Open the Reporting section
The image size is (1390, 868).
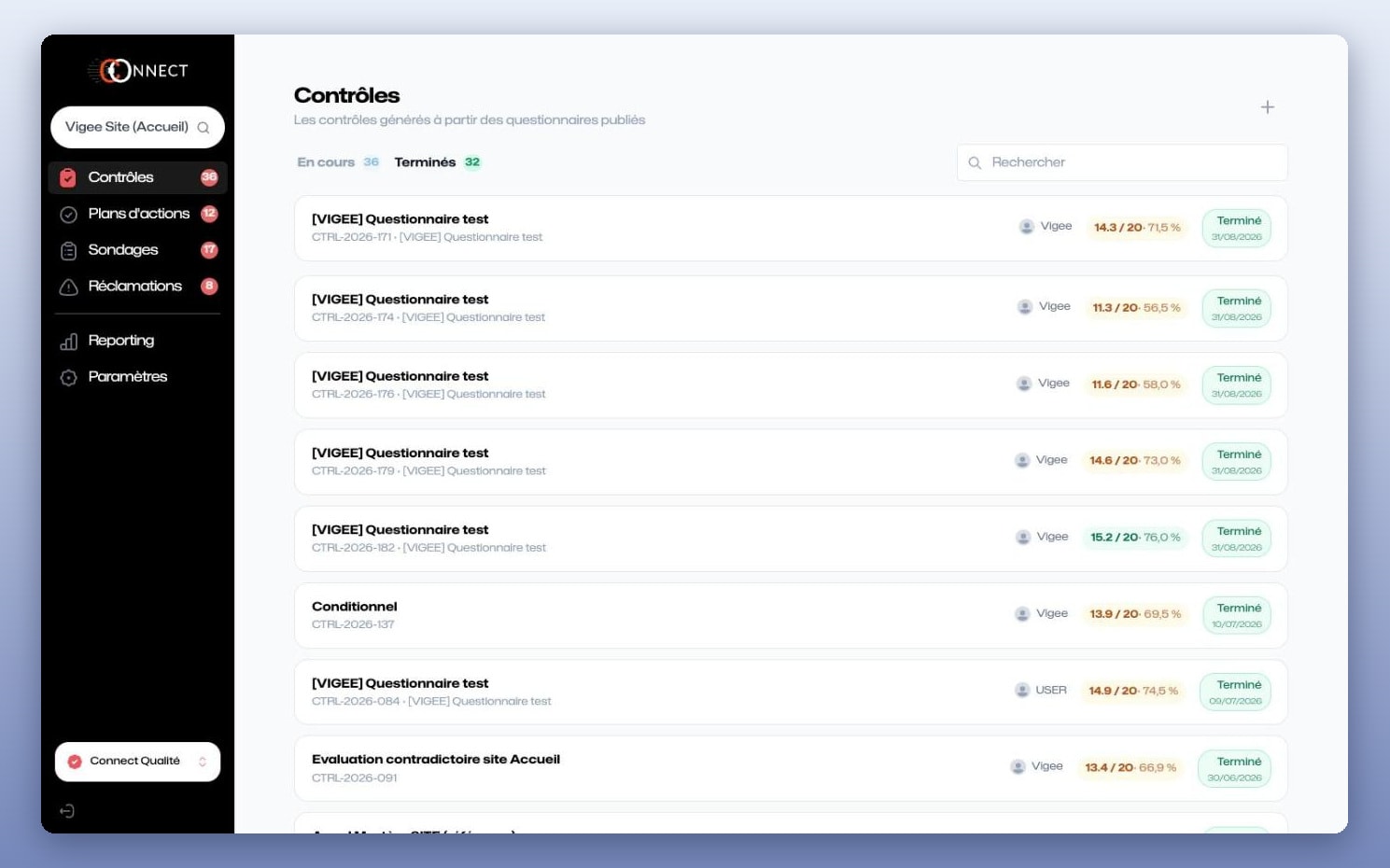click(x=137, y=341)
